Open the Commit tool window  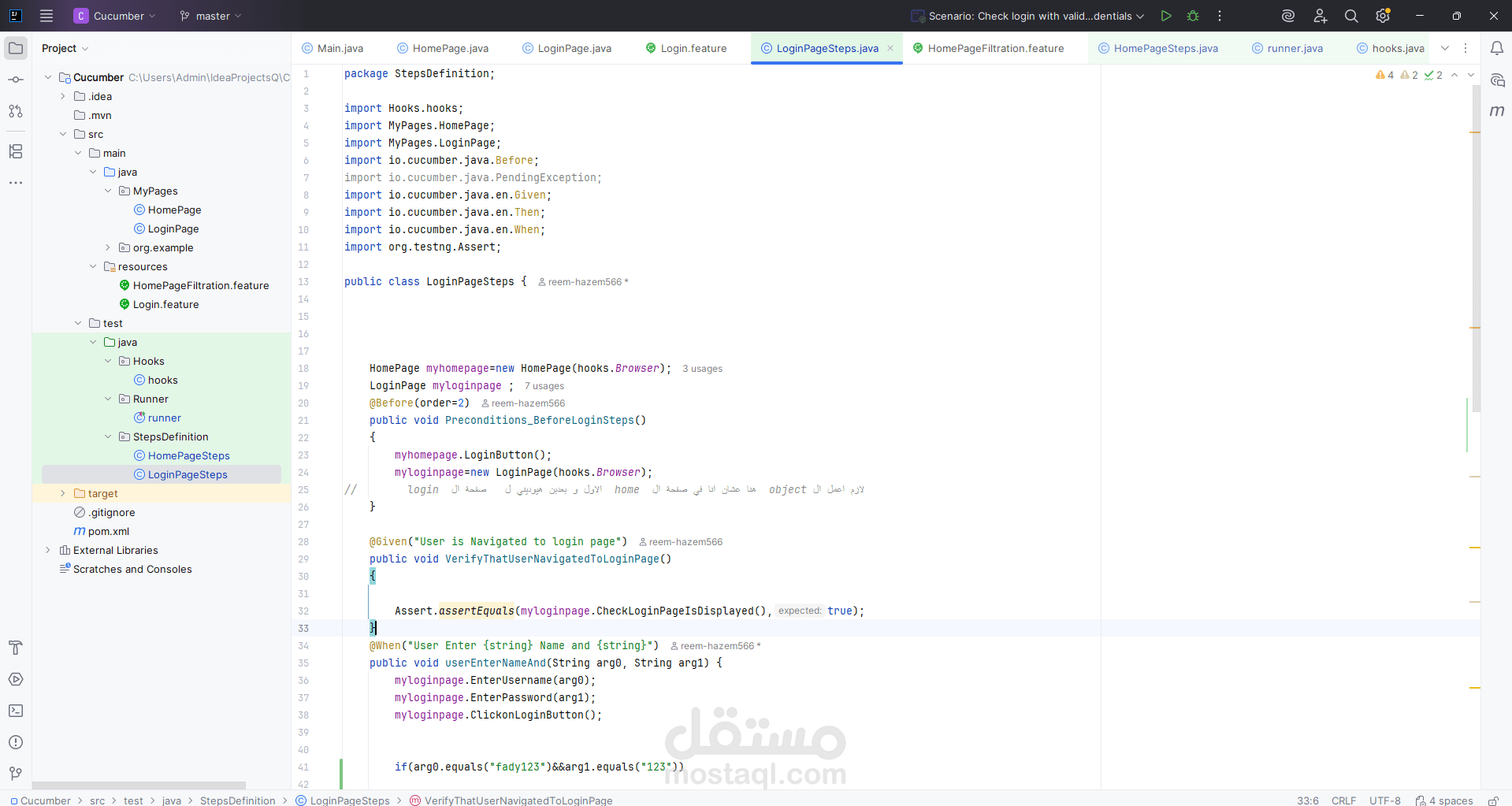16,80
